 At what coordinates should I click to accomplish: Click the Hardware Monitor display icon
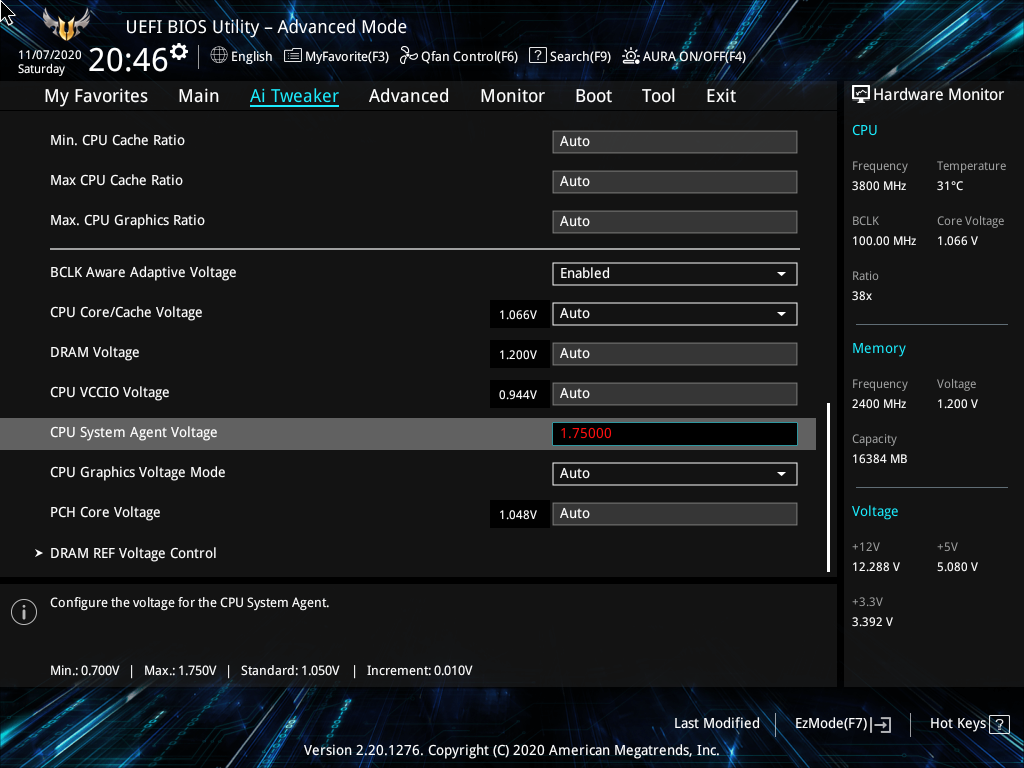861,95
